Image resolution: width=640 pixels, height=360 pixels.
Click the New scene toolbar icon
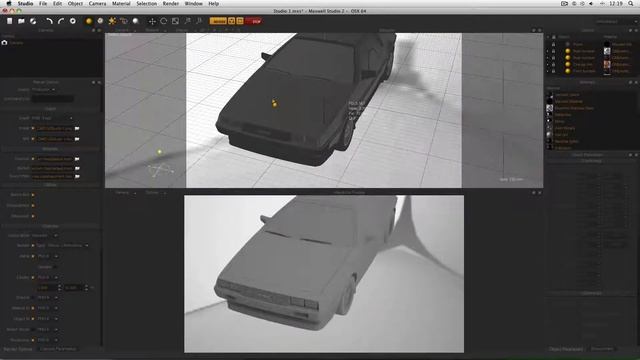point(9,21)
